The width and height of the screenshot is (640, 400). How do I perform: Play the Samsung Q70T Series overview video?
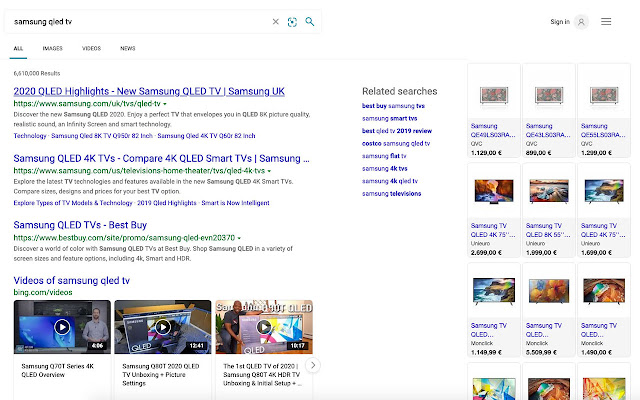pos(62,327)
